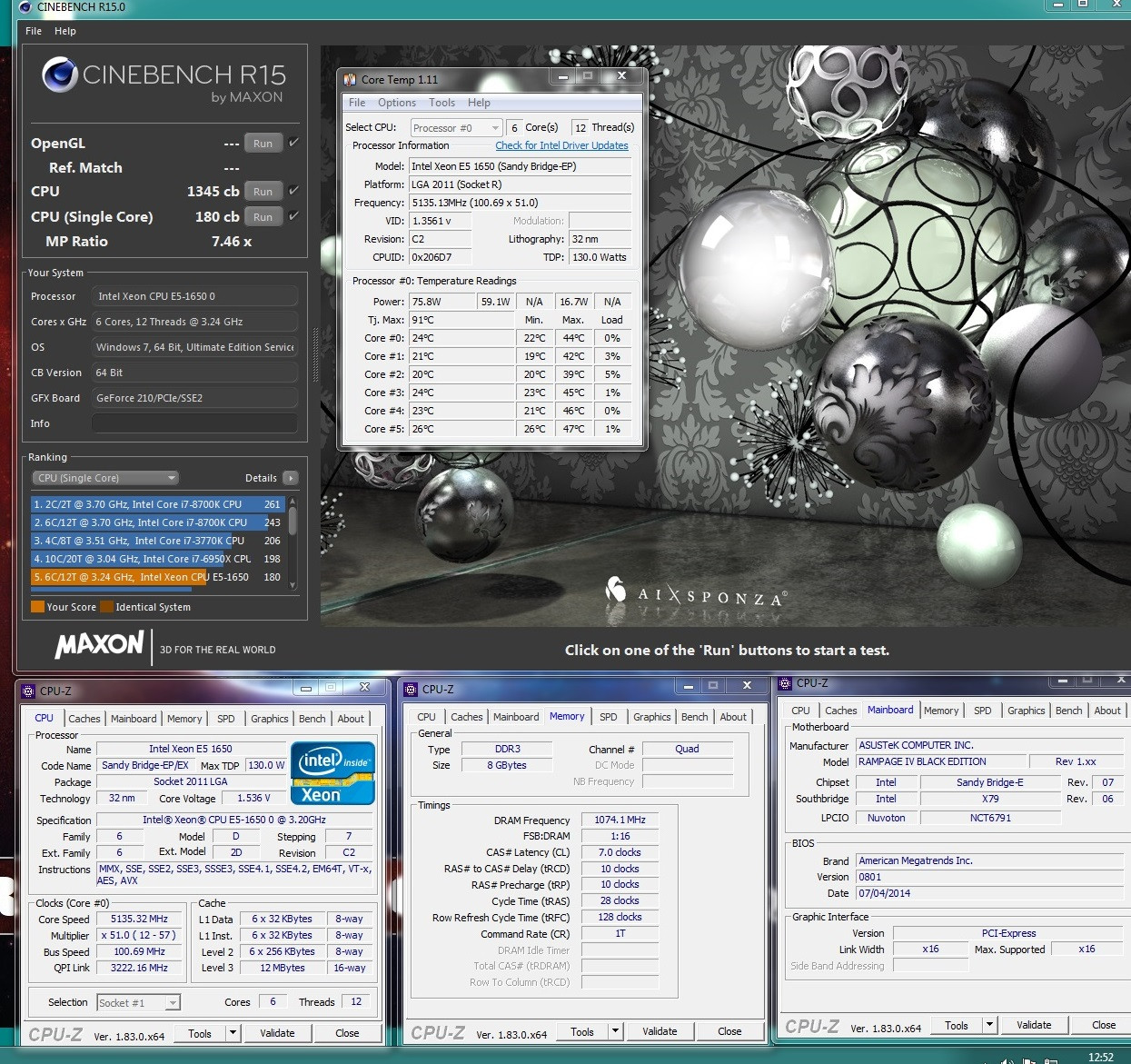Screen dimensions: 1131x1064
Task: Click Validate in middle CPU-Z window
Action: point(660,1032)
